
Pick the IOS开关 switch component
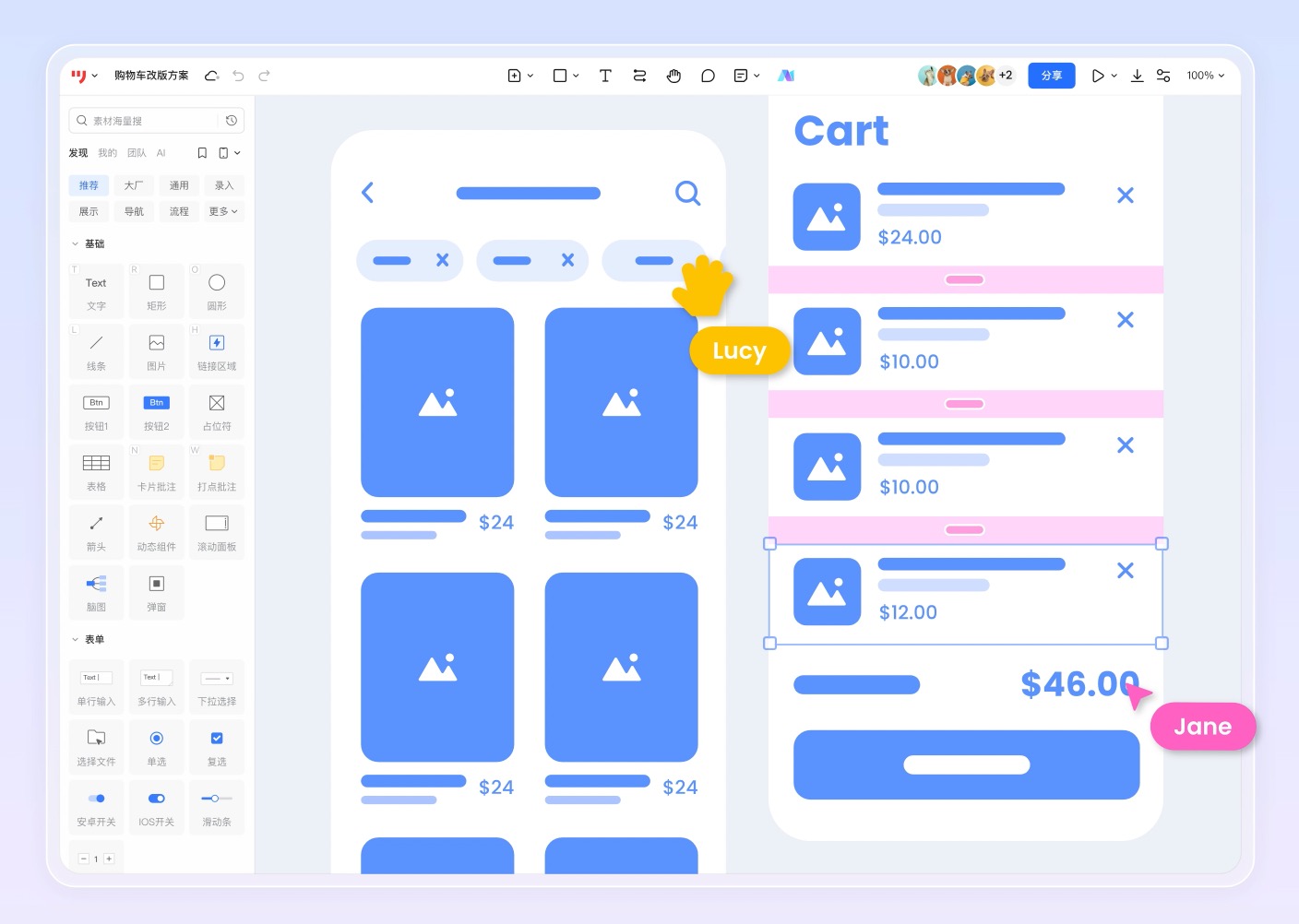click(x=157, y=808)
